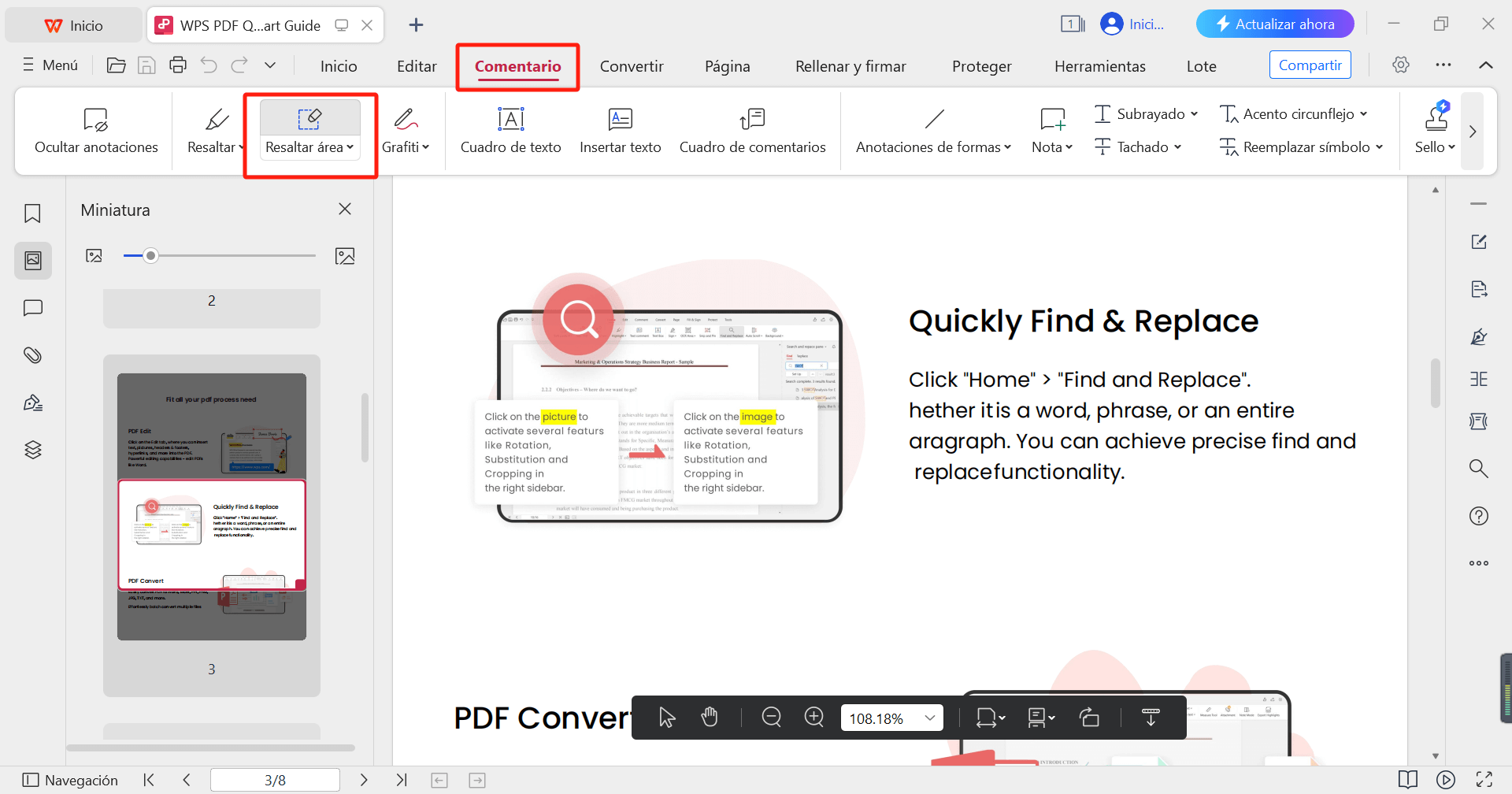Add a Cuadro de texto

511,131
